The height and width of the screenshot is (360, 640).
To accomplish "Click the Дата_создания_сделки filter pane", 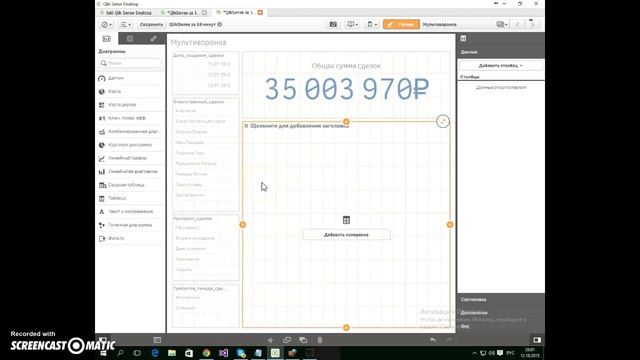I will (x=206, y=73).
